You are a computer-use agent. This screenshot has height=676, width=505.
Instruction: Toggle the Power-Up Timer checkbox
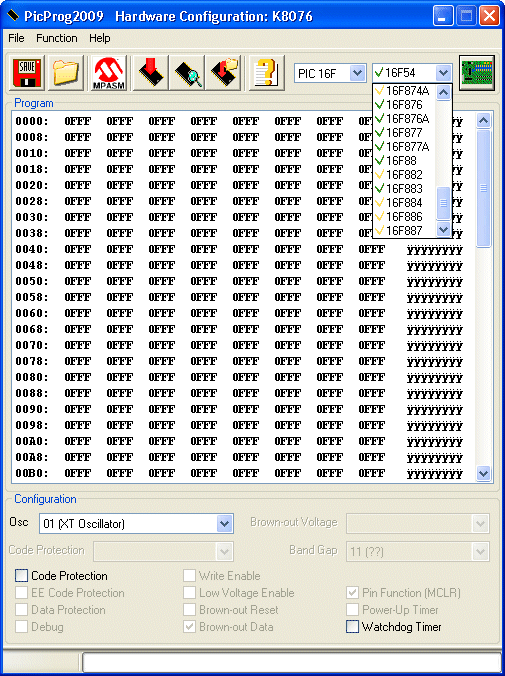(352, 610)
